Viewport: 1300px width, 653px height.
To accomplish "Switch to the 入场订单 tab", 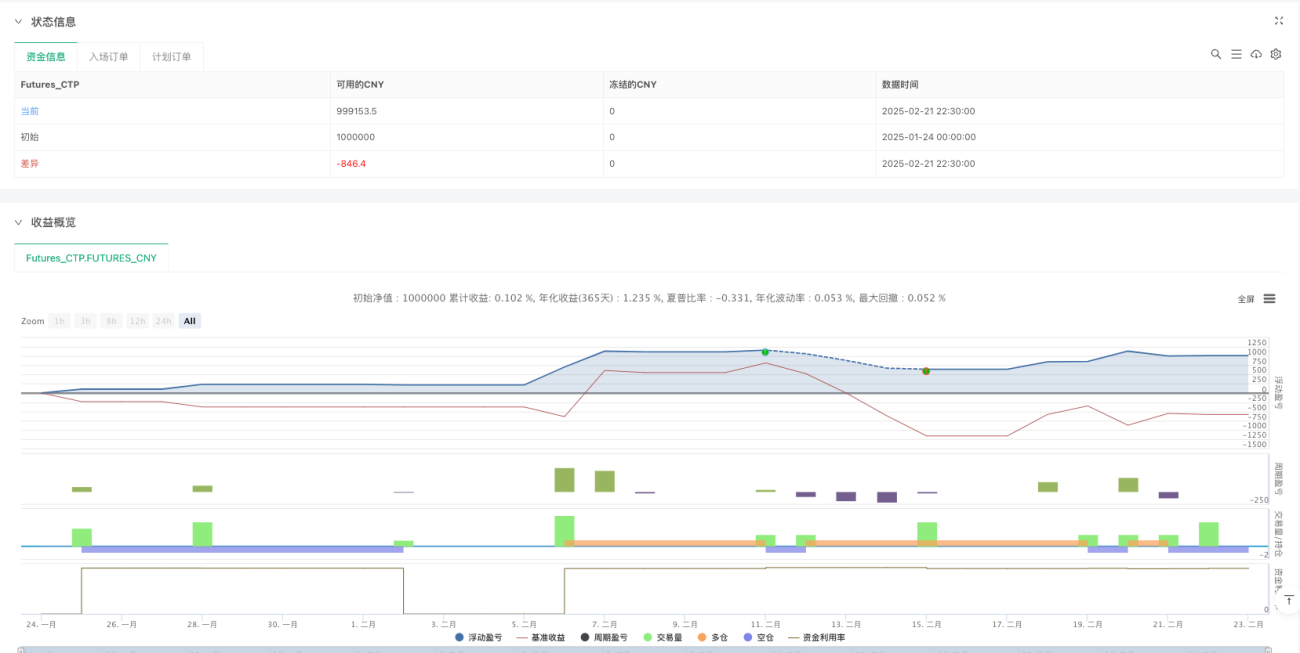I will pos(108,57).
